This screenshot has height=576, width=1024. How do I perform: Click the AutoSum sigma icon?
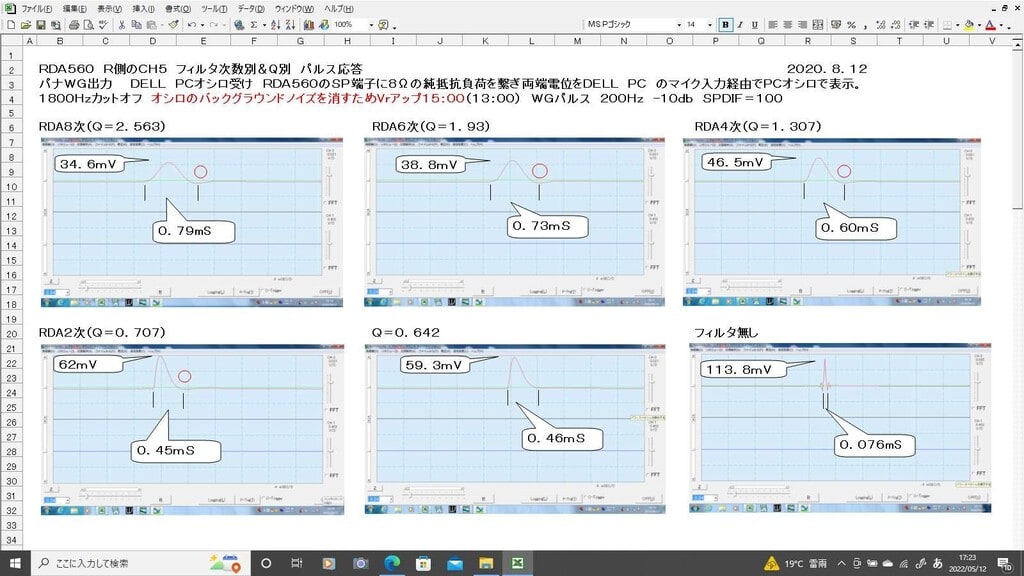[x=254, y=25]
